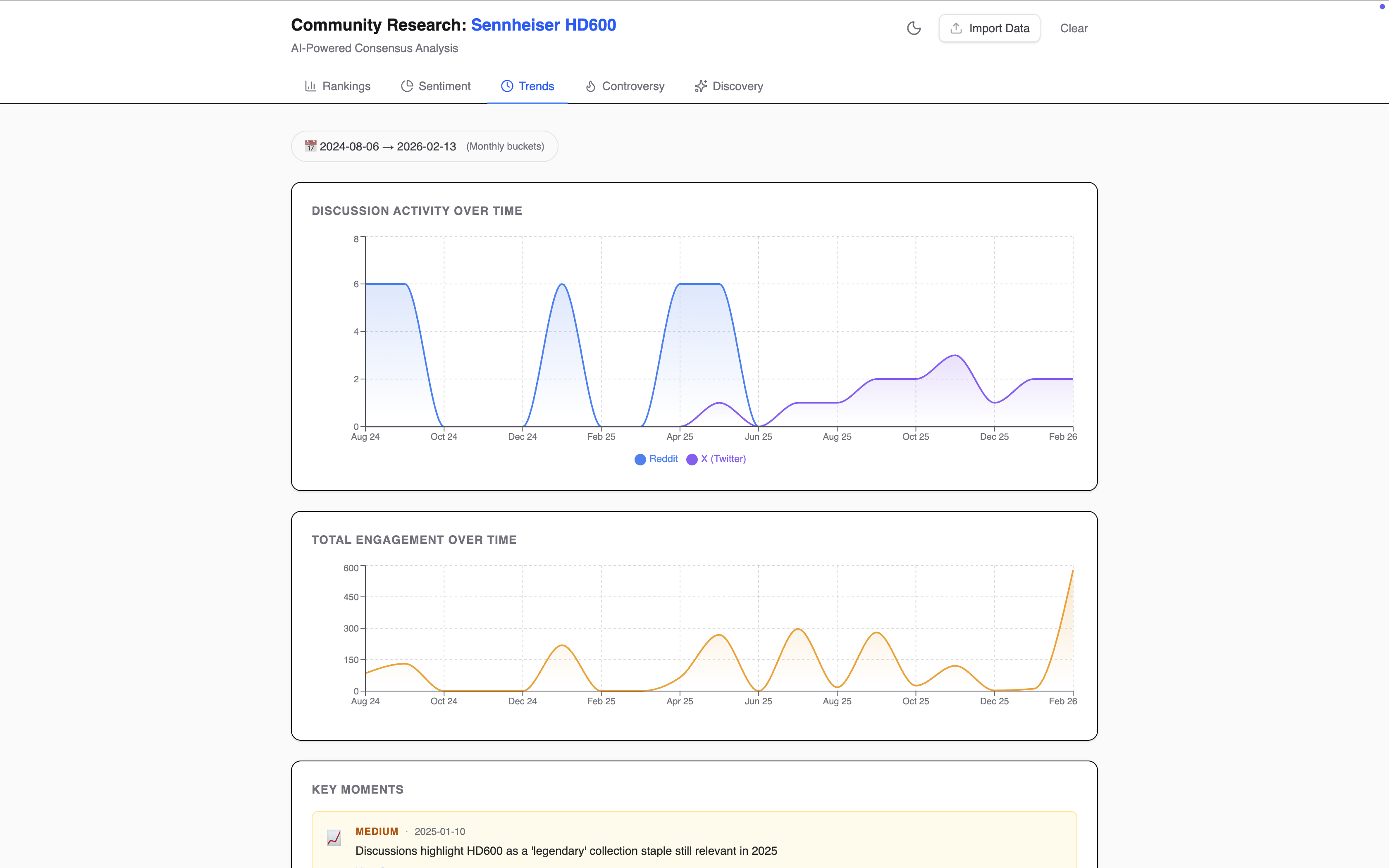Click the Rankings bar-chart icon
The image size is (1389, 868).
(x=310, y=86)
